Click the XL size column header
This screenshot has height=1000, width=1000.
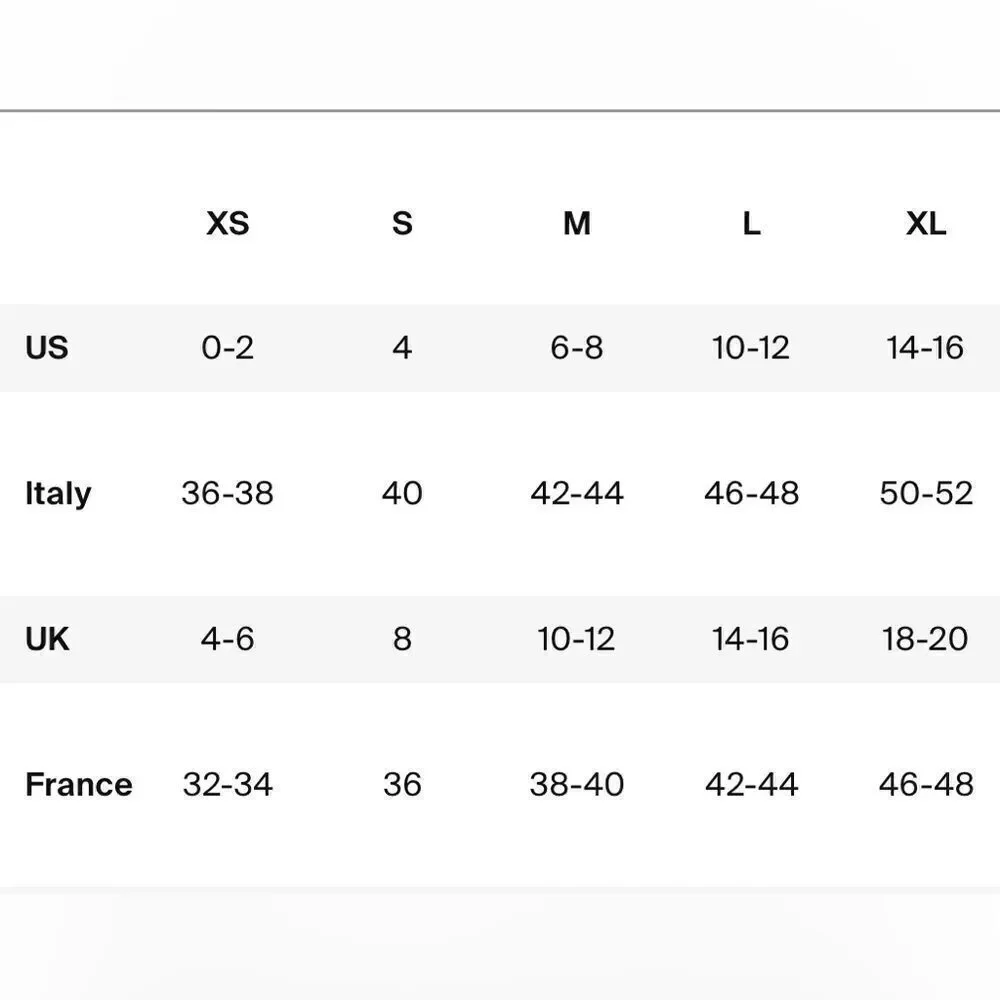[926, 223]
